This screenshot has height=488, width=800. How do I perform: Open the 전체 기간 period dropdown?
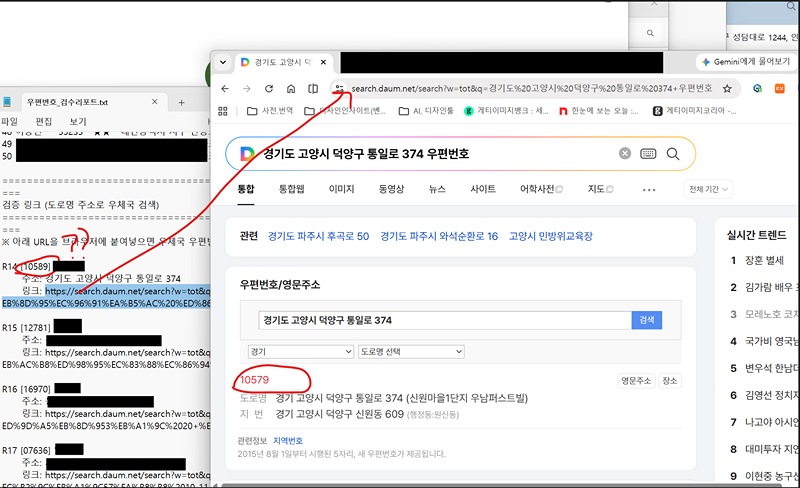[708, 189]
